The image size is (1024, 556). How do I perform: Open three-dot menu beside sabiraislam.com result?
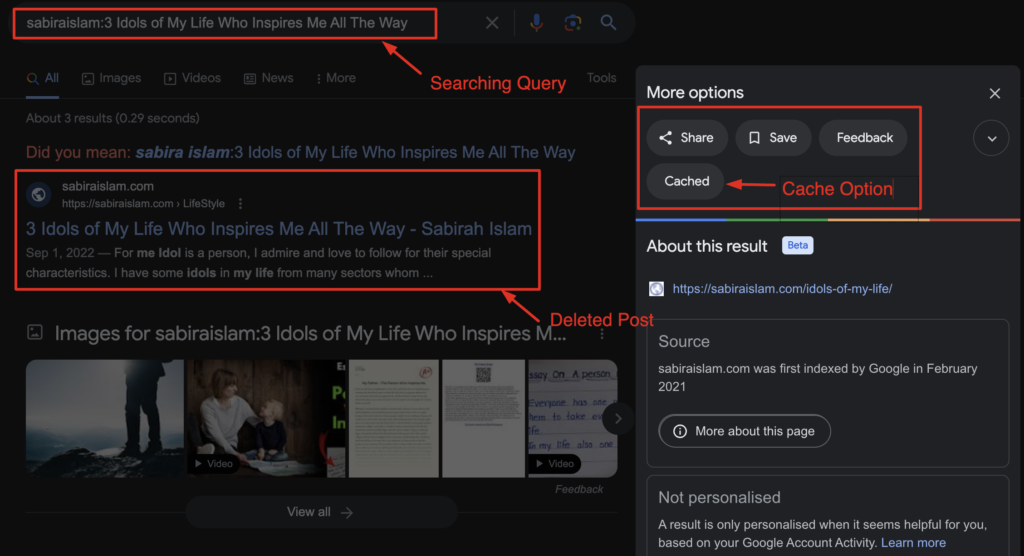click(240, 204)
